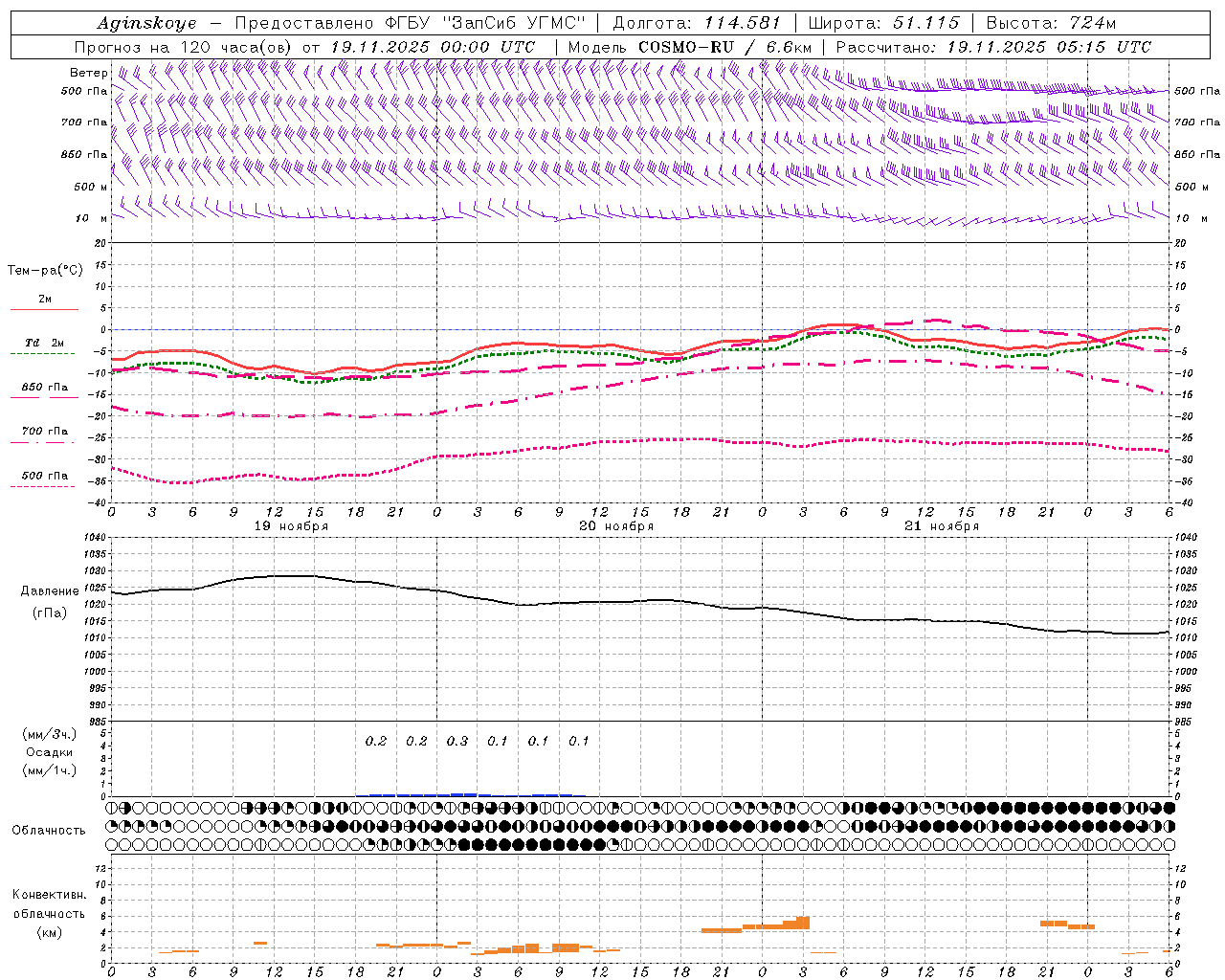Select the elevation label Высота: 724м
This screenshot has height=980, width=1225.
(x=1051, y=23)
